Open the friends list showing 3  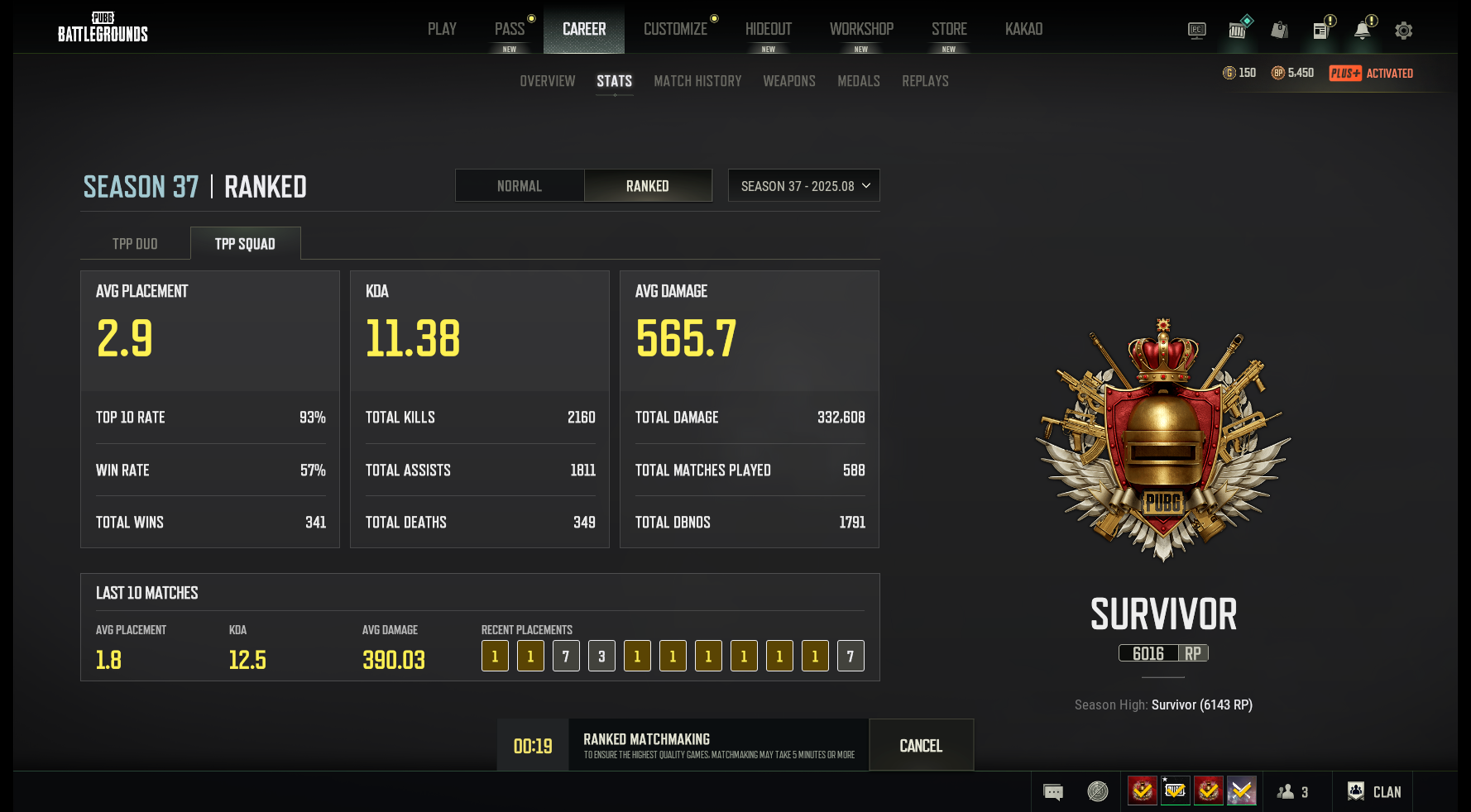pyautogui.click(x=1292, y=791)
